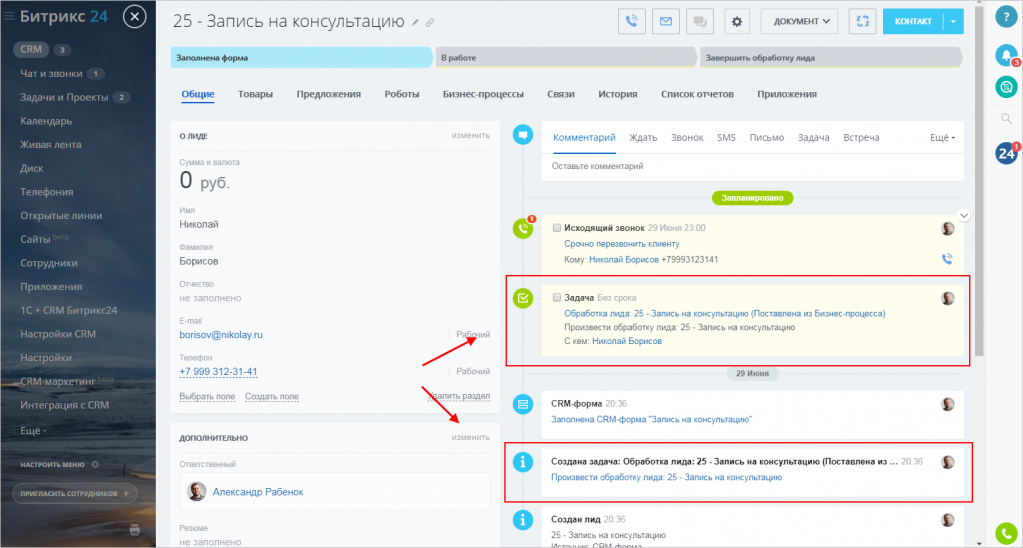The image size is (1023, 548).
Task: Check the Исходящий звонок checkbox
Action: [x=557, y=228]
